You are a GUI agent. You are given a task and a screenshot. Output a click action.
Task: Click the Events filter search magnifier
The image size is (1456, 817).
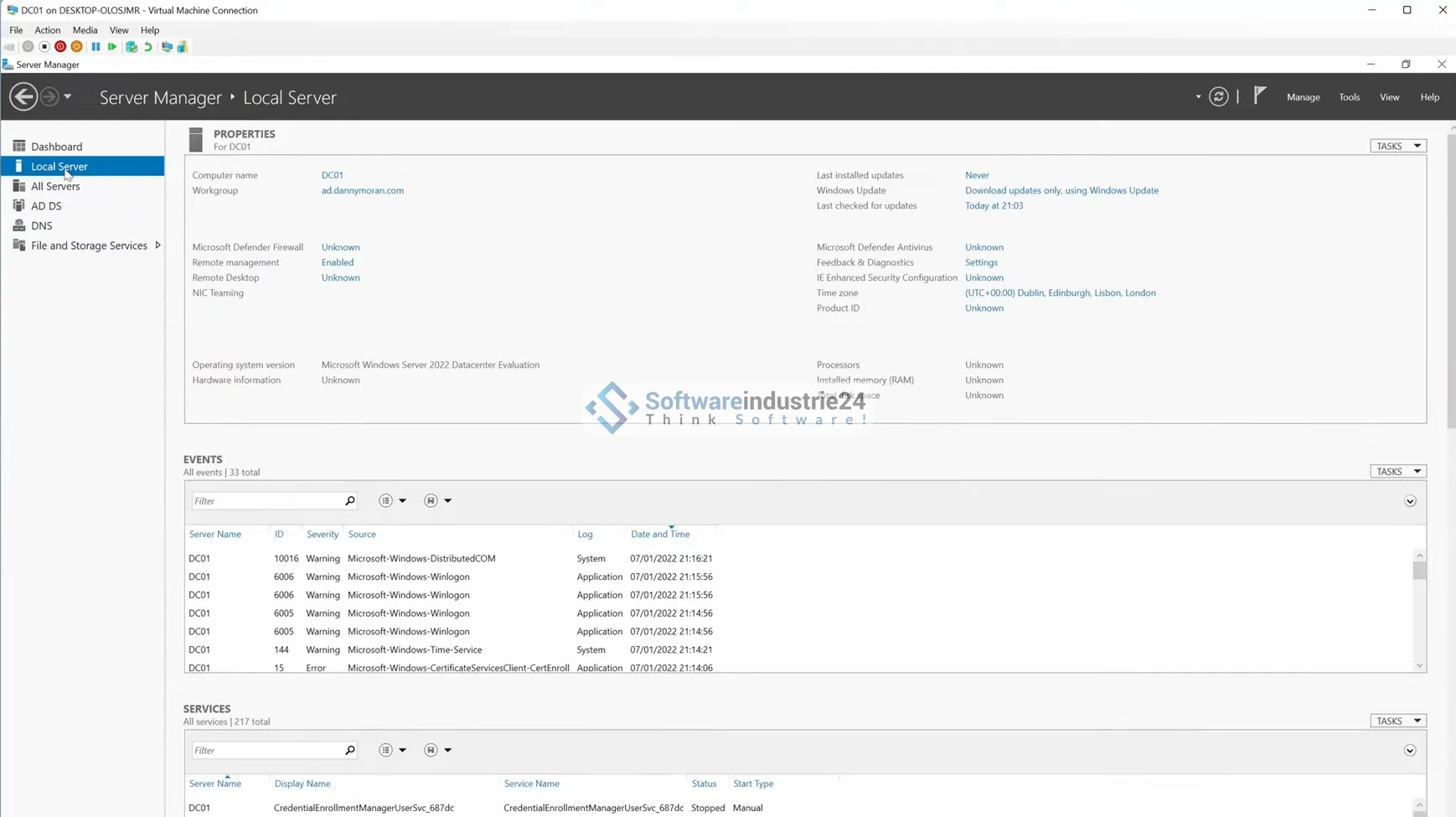click(350, 501)
